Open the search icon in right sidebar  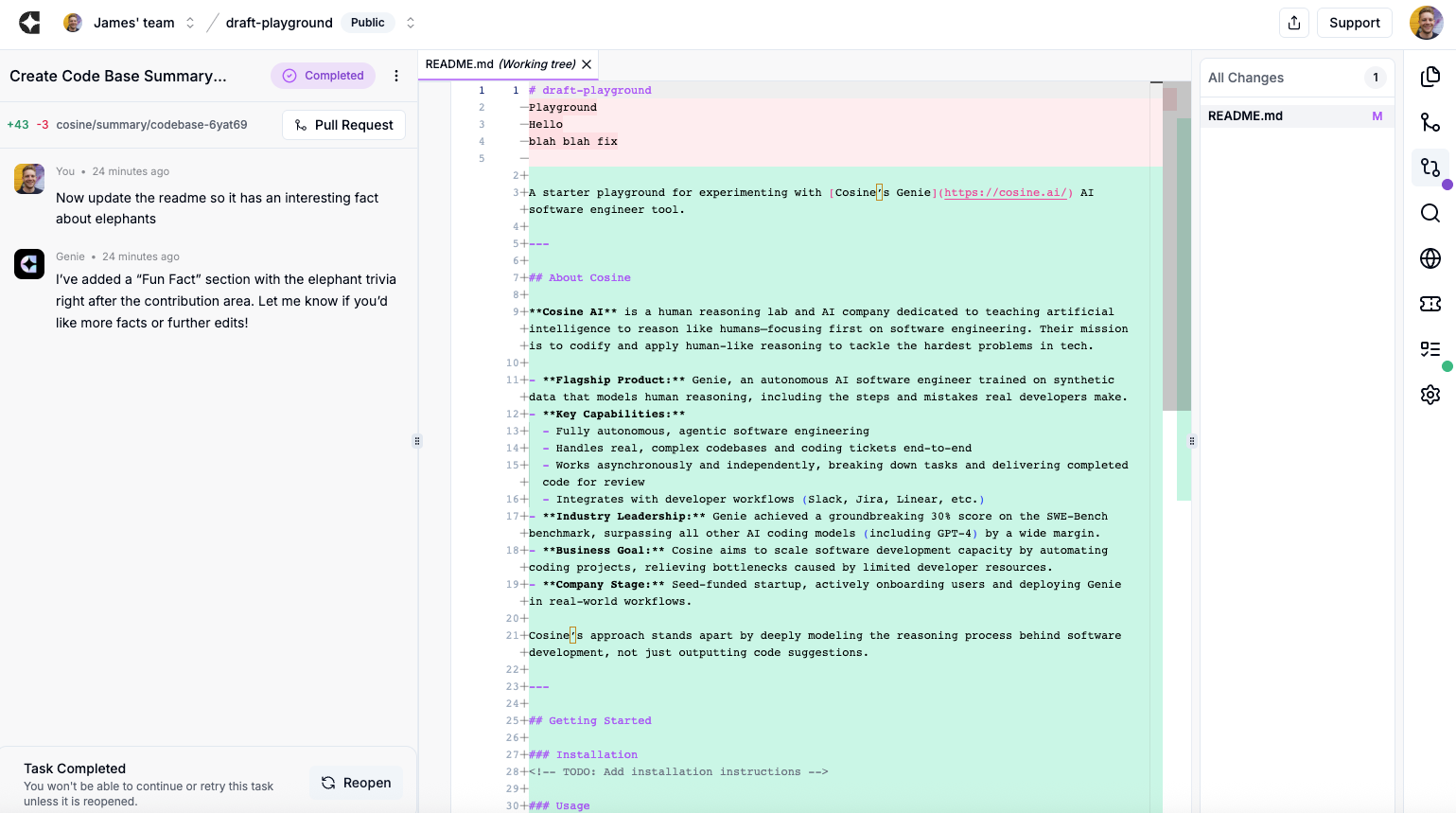1430,213
